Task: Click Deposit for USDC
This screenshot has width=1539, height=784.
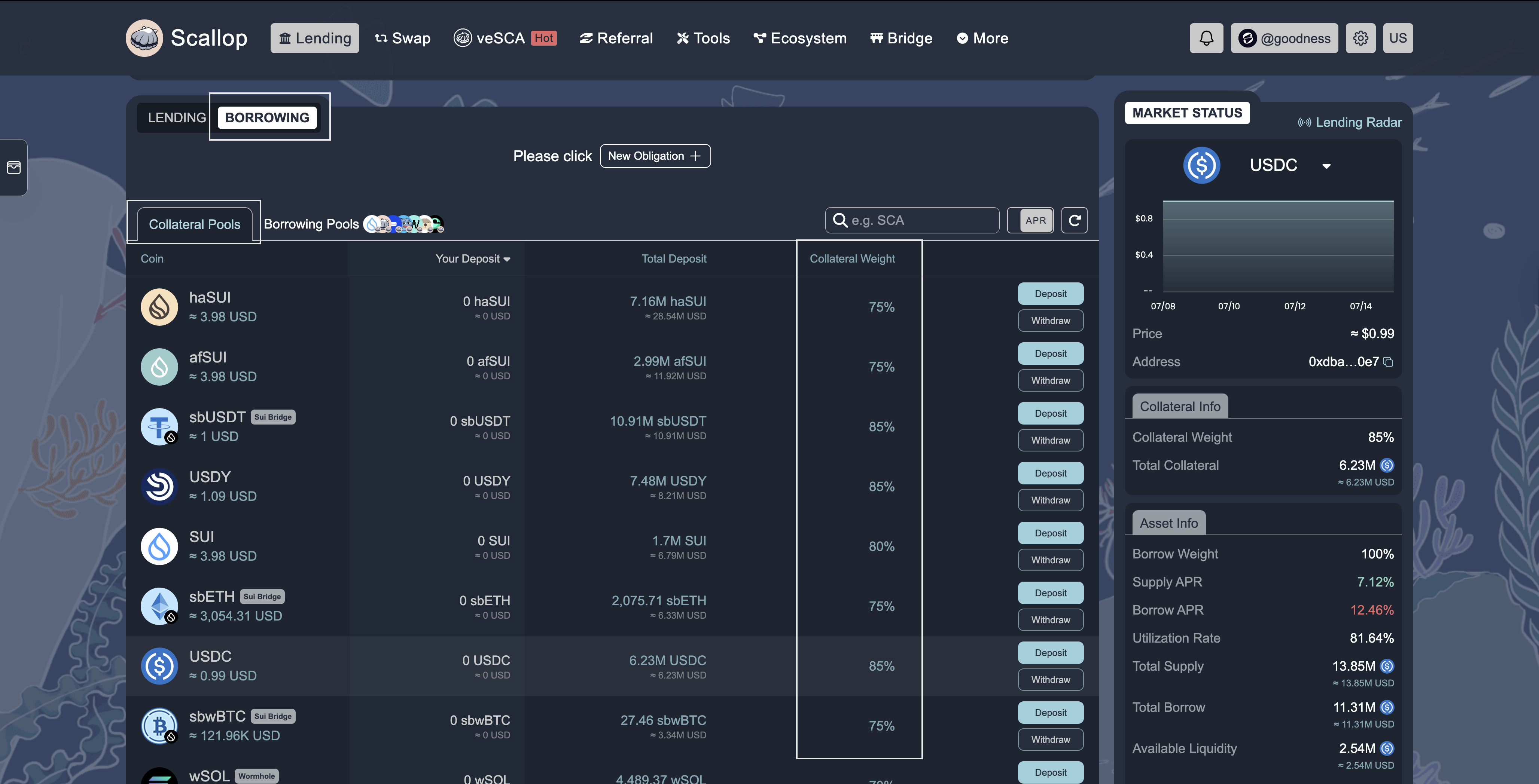Action: [x=1050, y=653]
